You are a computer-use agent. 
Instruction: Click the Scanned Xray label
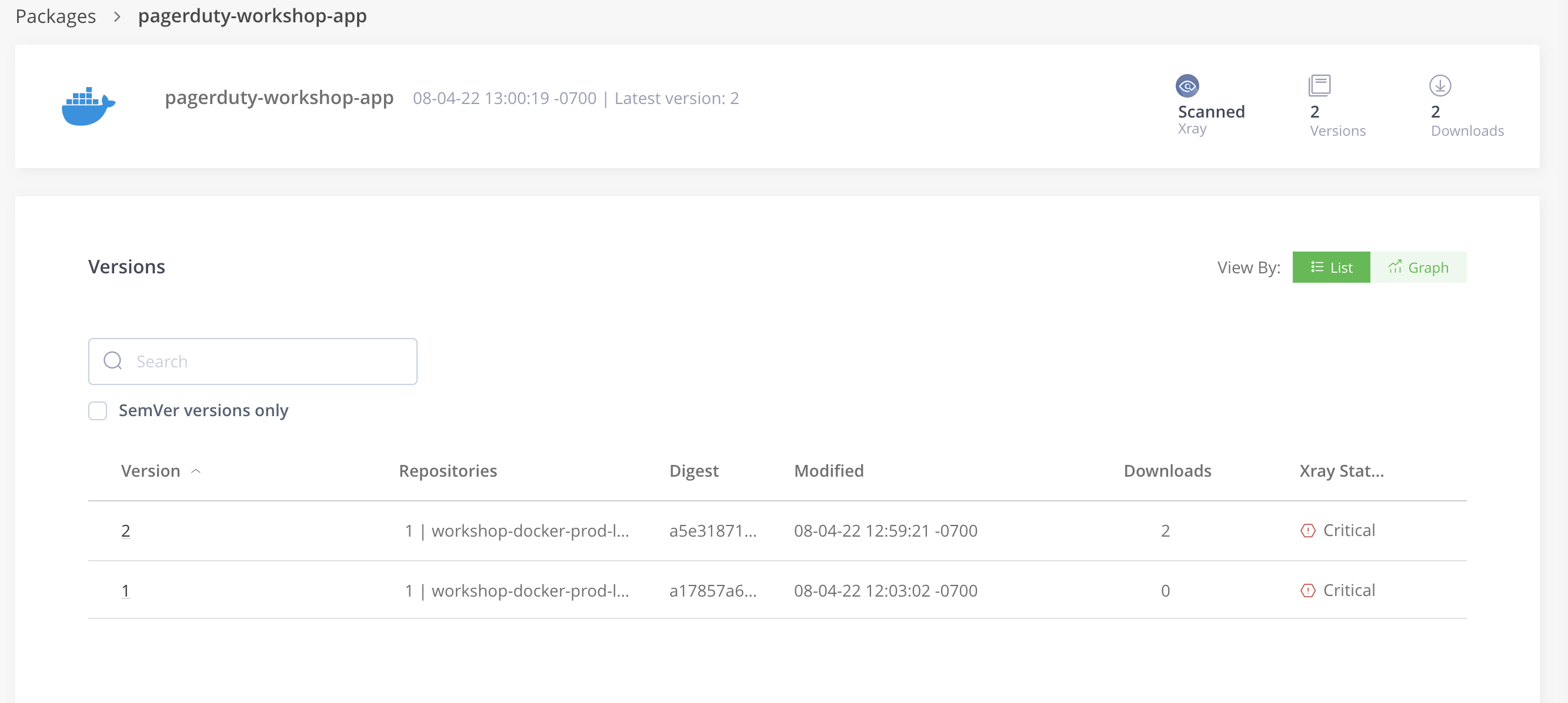pyautogui.click(x=1210, y=119)
